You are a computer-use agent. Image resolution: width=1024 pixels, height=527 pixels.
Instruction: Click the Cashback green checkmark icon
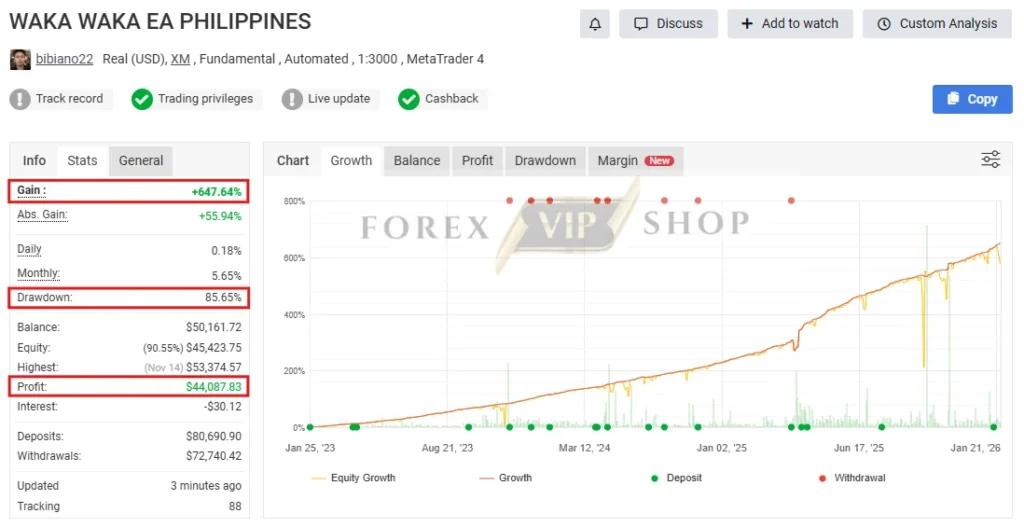(x=409, y=99)
